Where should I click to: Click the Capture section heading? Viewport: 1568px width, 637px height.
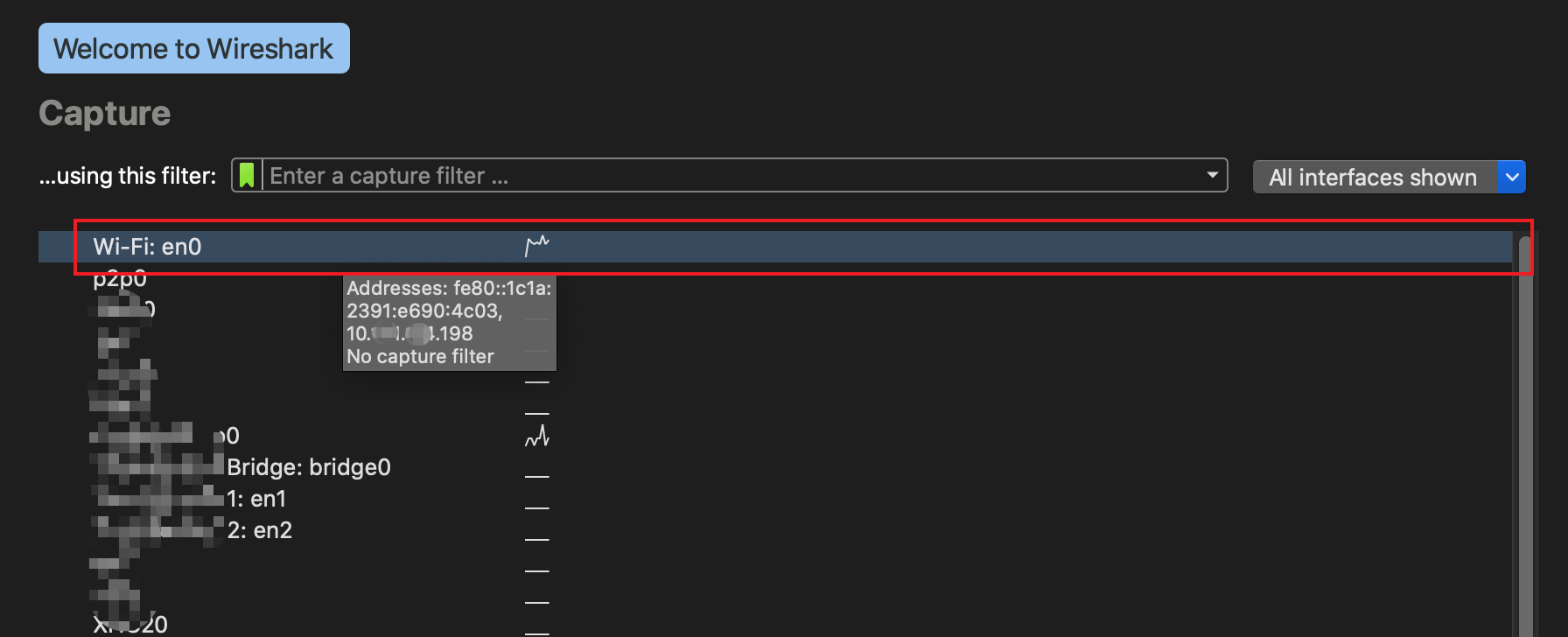[x=105, y=114]
